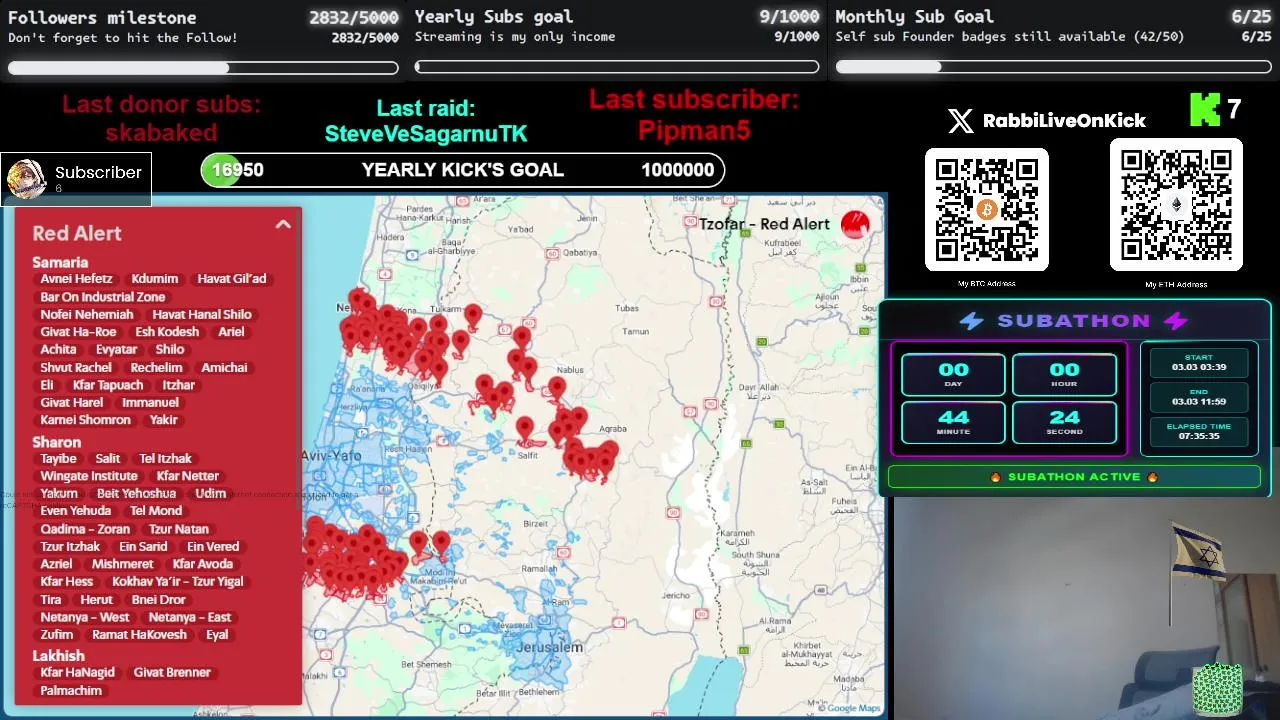Select Even Yehuda entry
This screenshot has height=720, width=1280.
[76, 511]
